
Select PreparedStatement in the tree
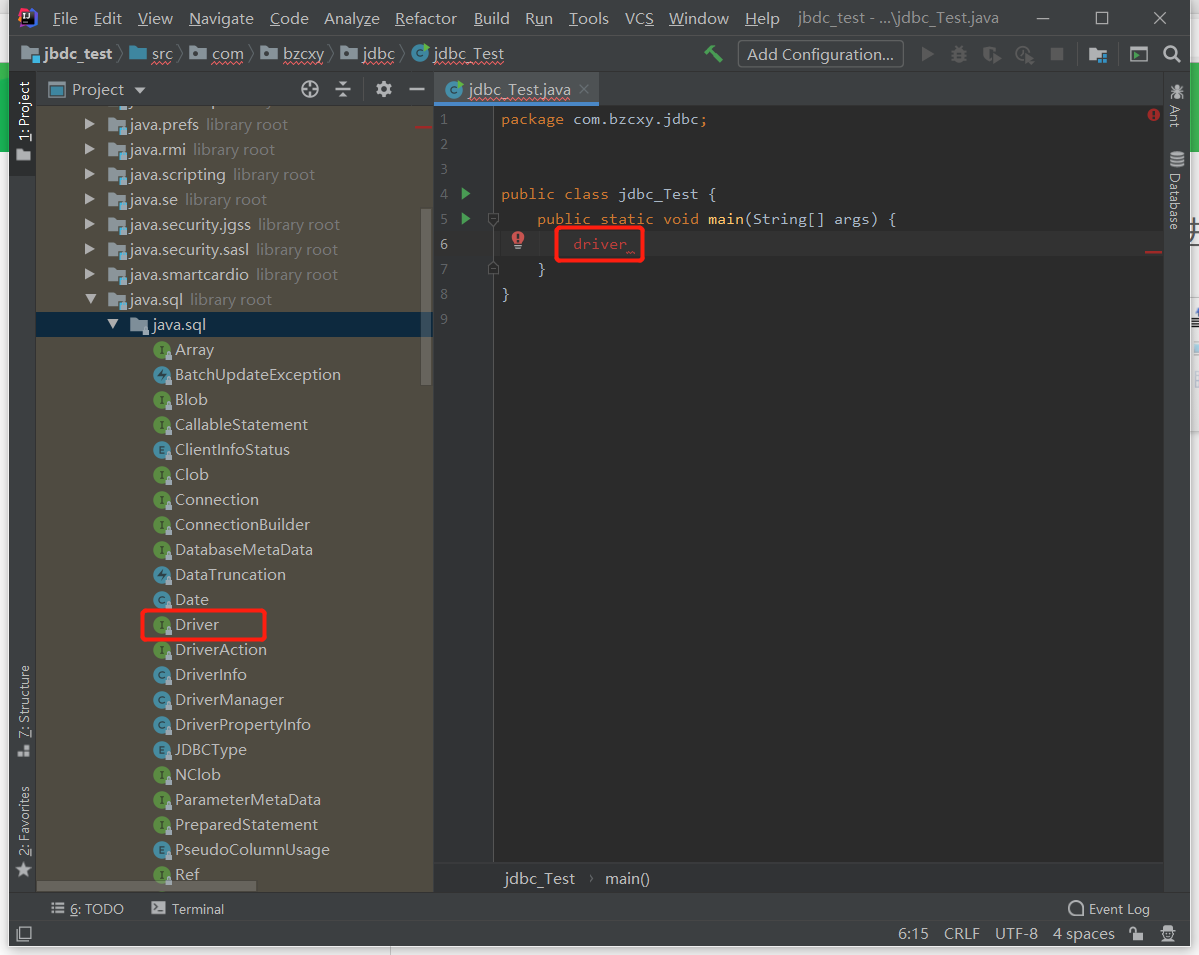click(x=236, y=824)
